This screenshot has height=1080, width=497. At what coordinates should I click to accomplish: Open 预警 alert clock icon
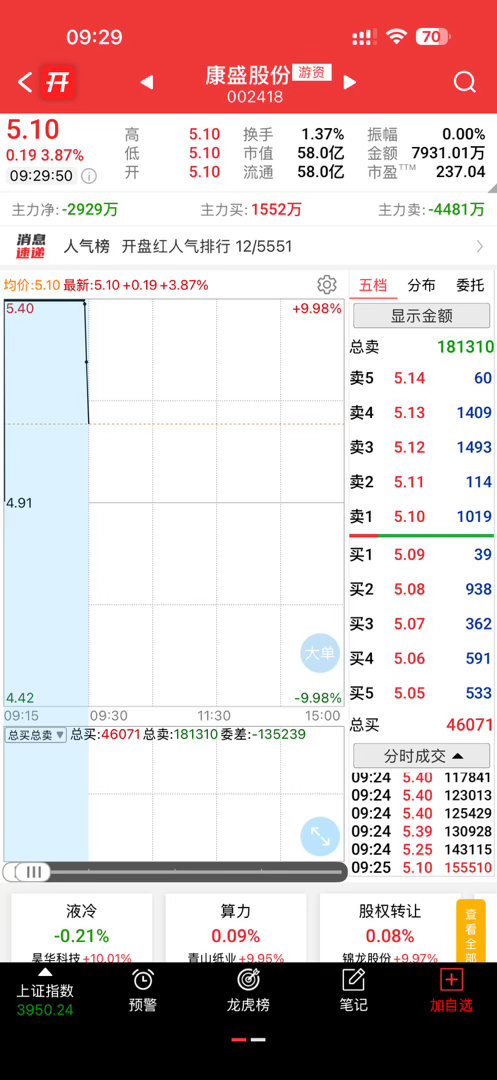(142, 979)
